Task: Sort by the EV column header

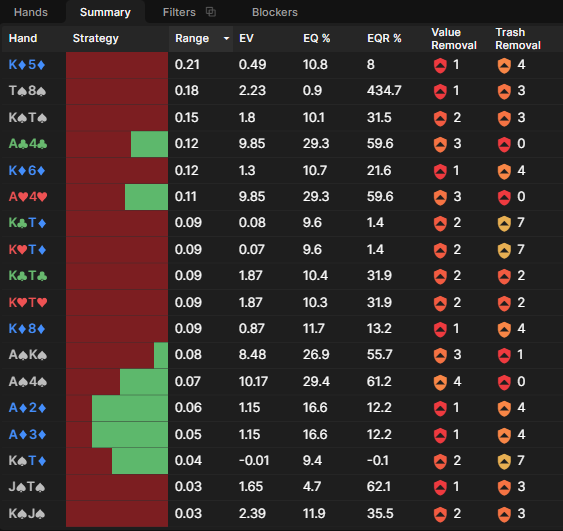Action: [246, 38]
